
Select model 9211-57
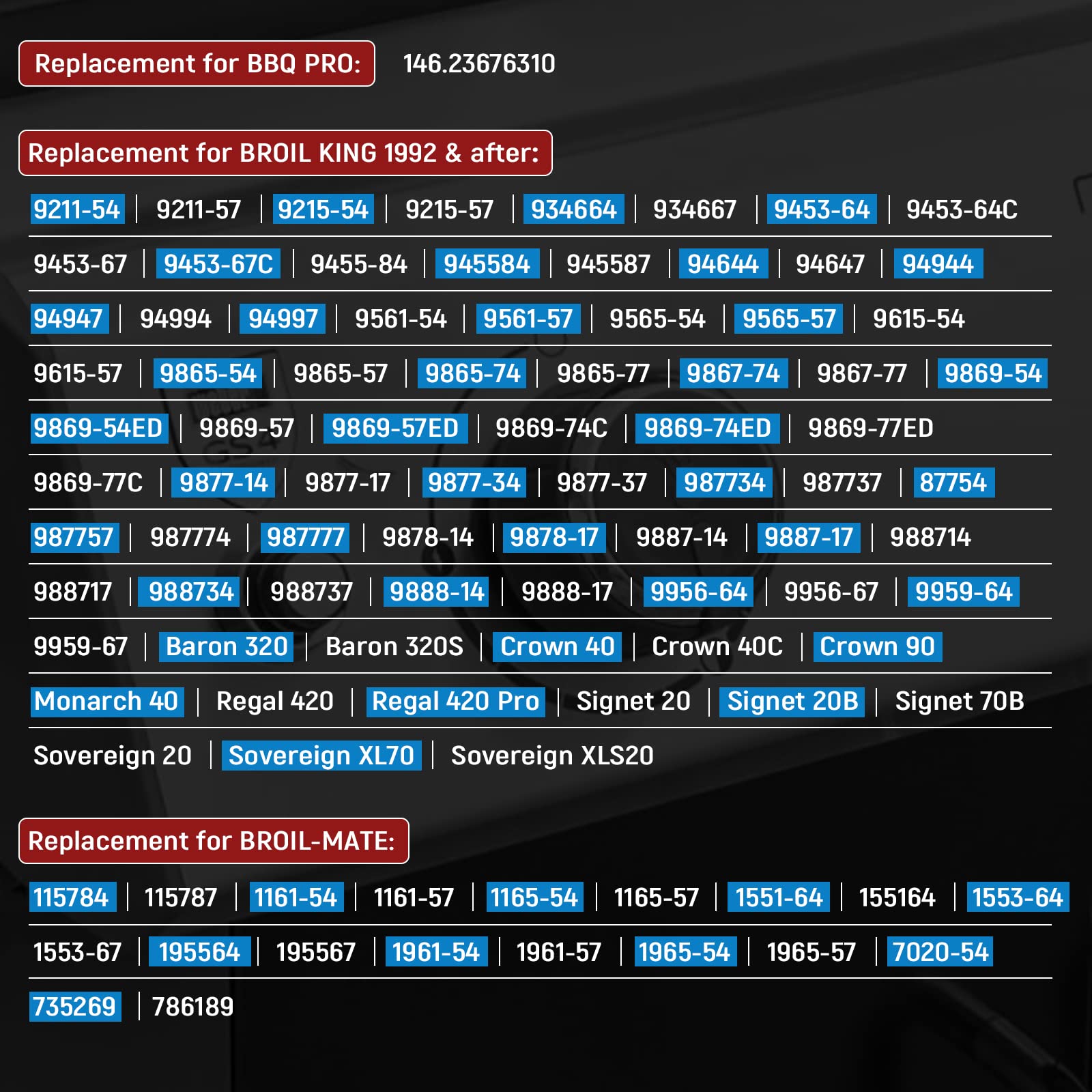click(199, 210)
